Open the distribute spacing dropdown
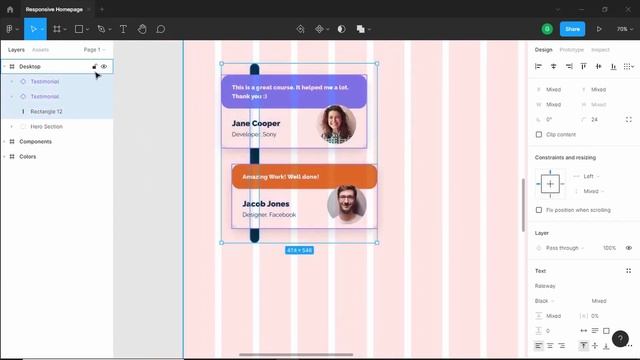Image resolution: width=640 pixels, height=360 pixels. 629,66
